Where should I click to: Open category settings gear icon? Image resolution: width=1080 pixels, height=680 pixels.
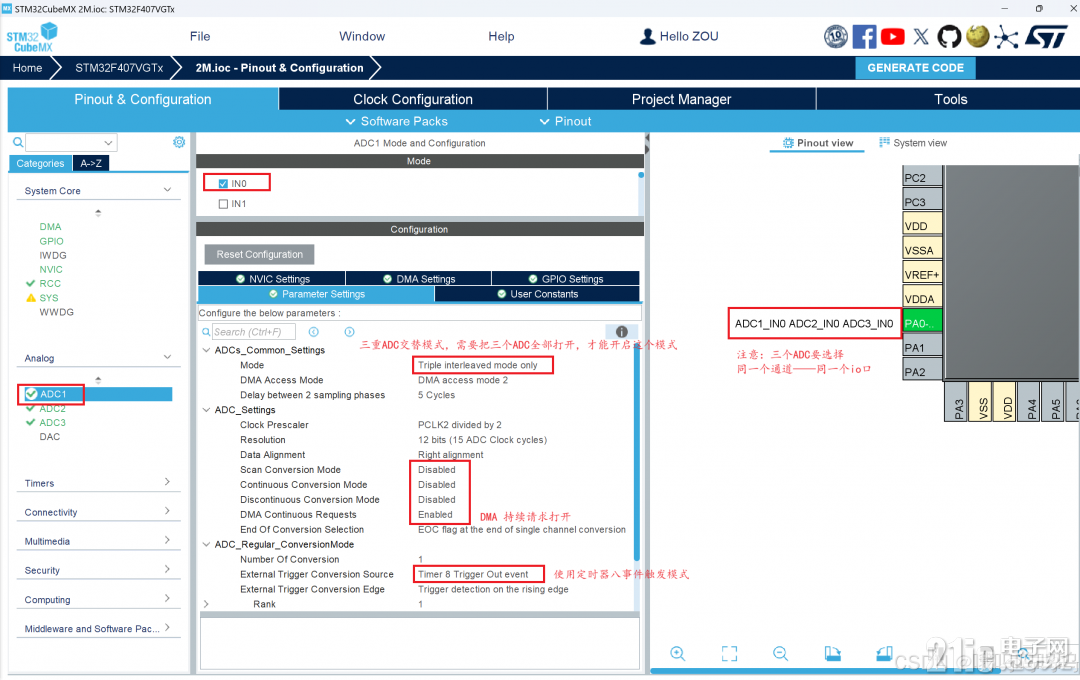[179, 142]
